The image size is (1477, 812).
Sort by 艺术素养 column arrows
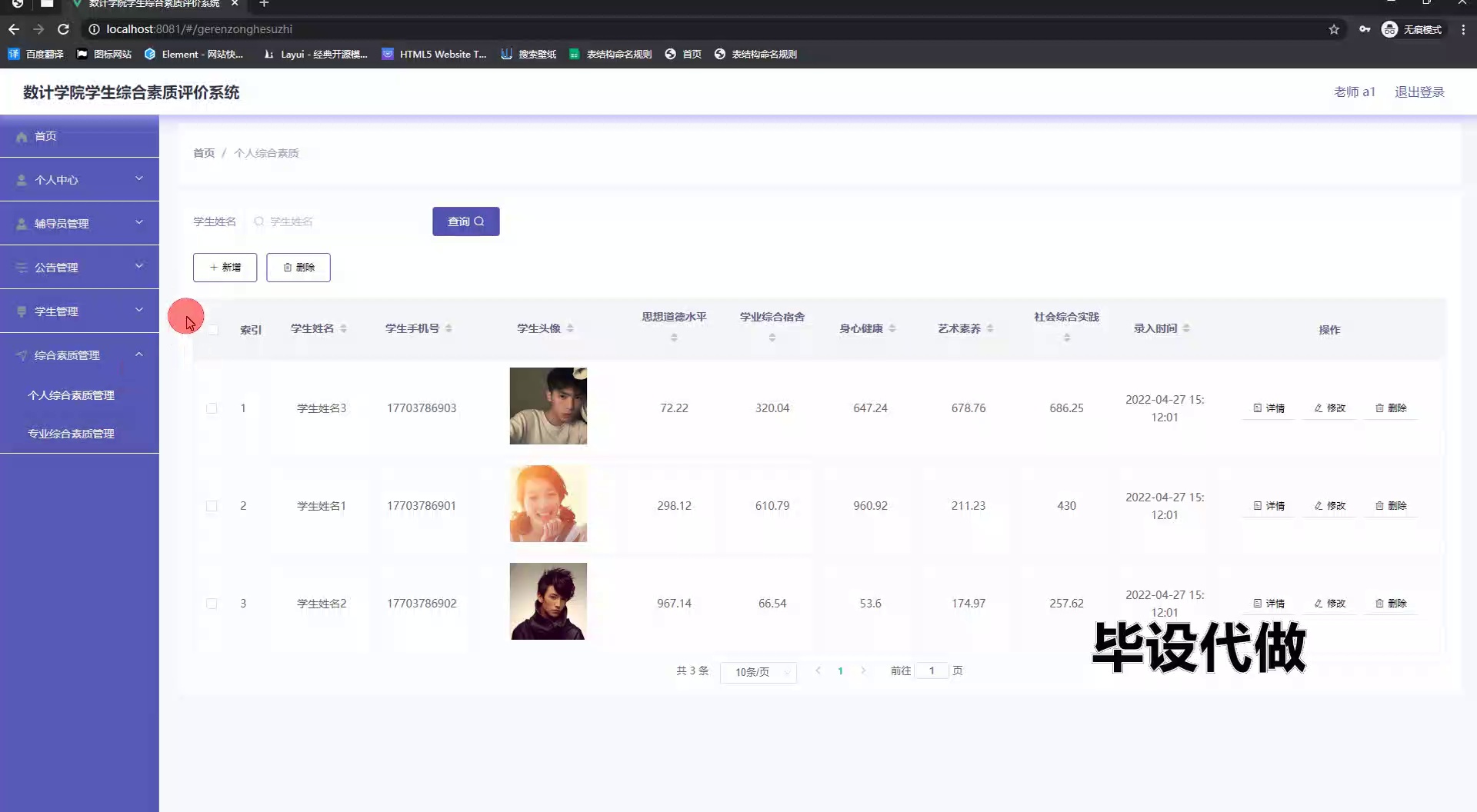(x=990, y=328)
